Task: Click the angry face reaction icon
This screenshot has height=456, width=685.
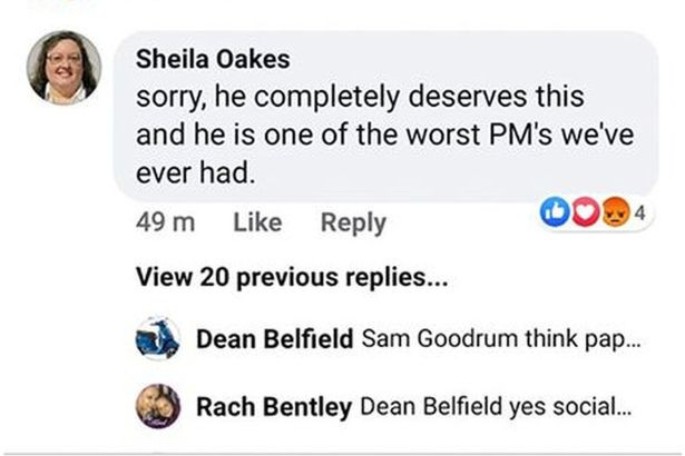Action: pyautogui.click(x=616, y=212)
